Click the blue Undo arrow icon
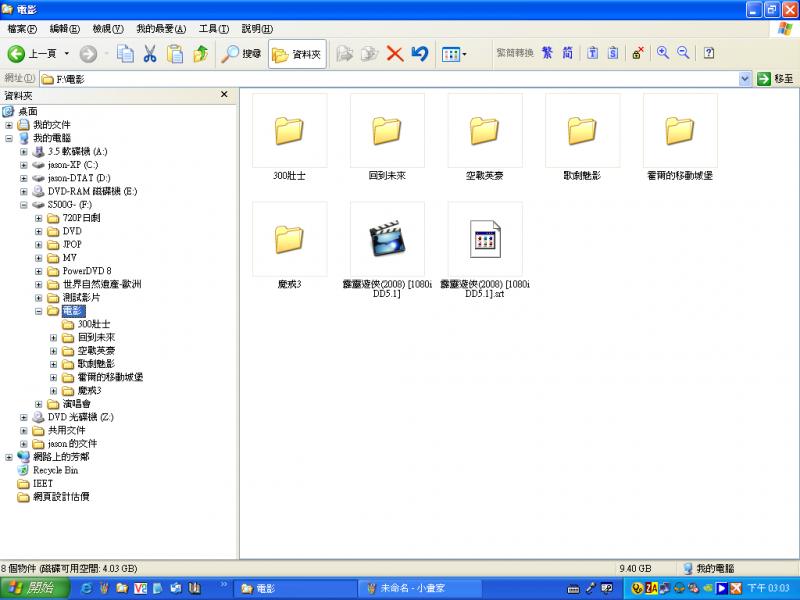800x600 pixels. (419, 54)
